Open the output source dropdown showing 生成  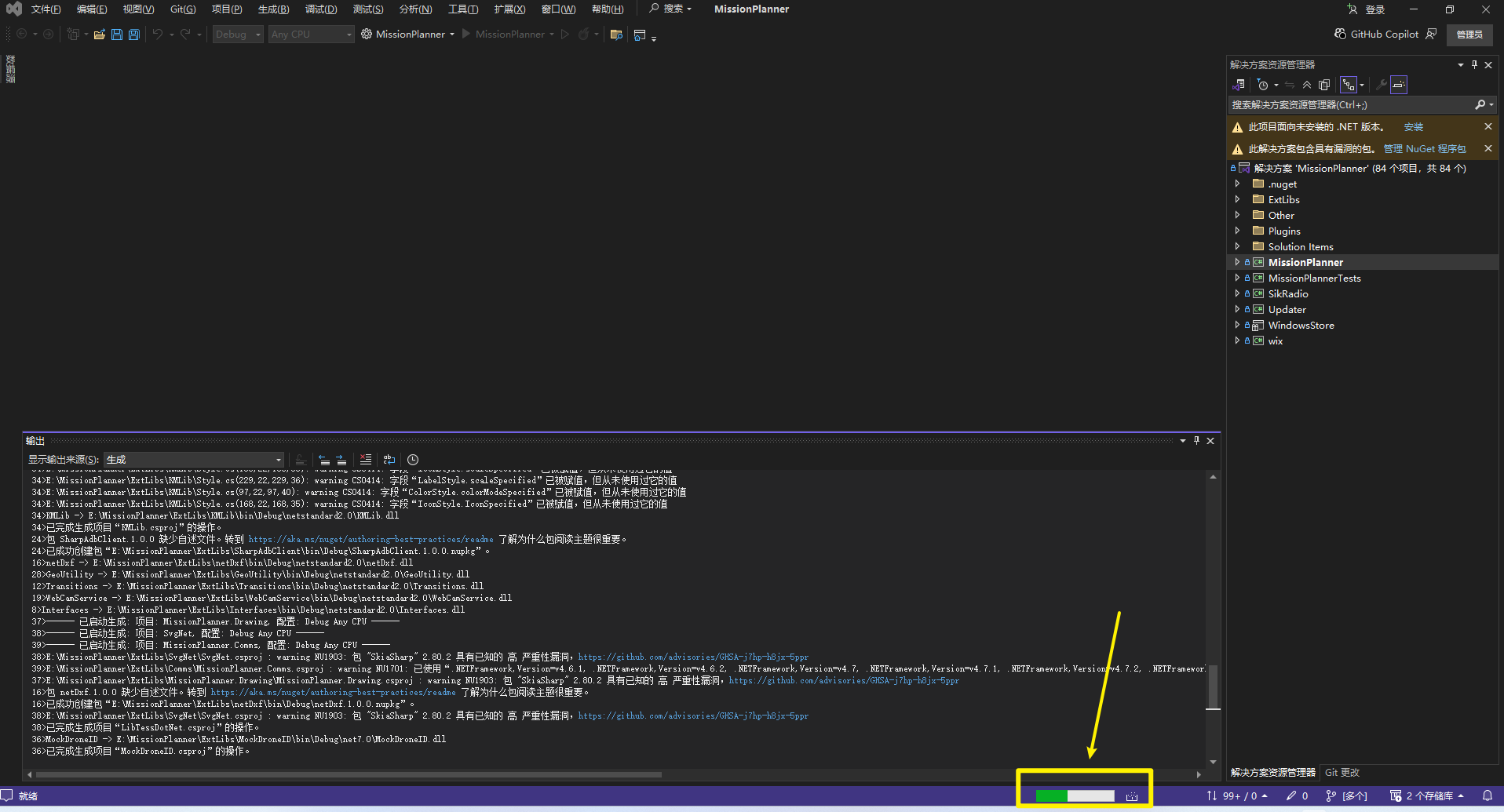pyautogui.click(x=194, y=460)
